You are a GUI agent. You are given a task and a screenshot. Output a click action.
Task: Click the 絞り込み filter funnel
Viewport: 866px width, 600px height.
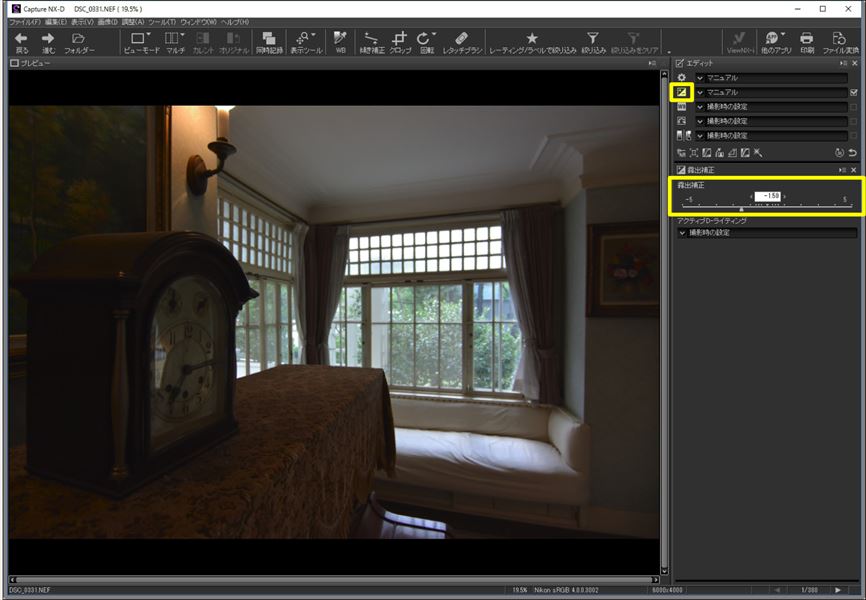593,42
